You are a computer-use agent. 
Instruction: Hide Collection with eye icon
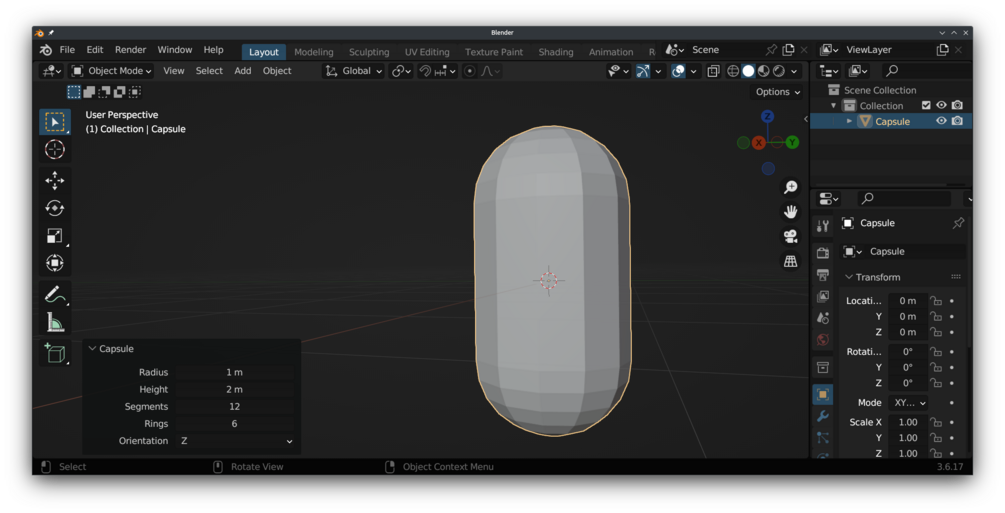pyautogui.click(x=941, y=105)
